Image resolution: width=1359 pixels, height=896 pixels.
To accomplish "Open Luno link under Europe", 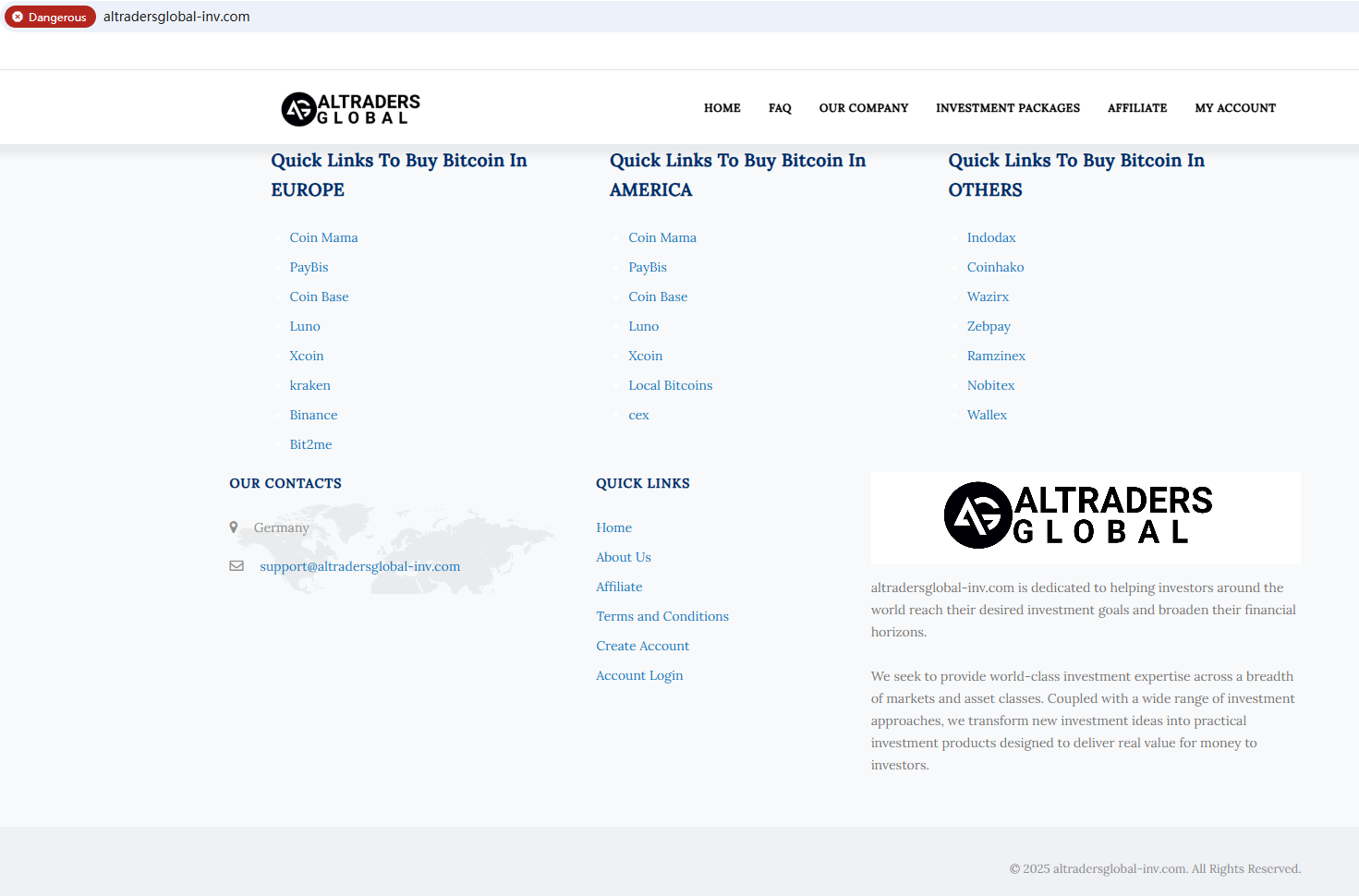I will (x=305, y=326).
